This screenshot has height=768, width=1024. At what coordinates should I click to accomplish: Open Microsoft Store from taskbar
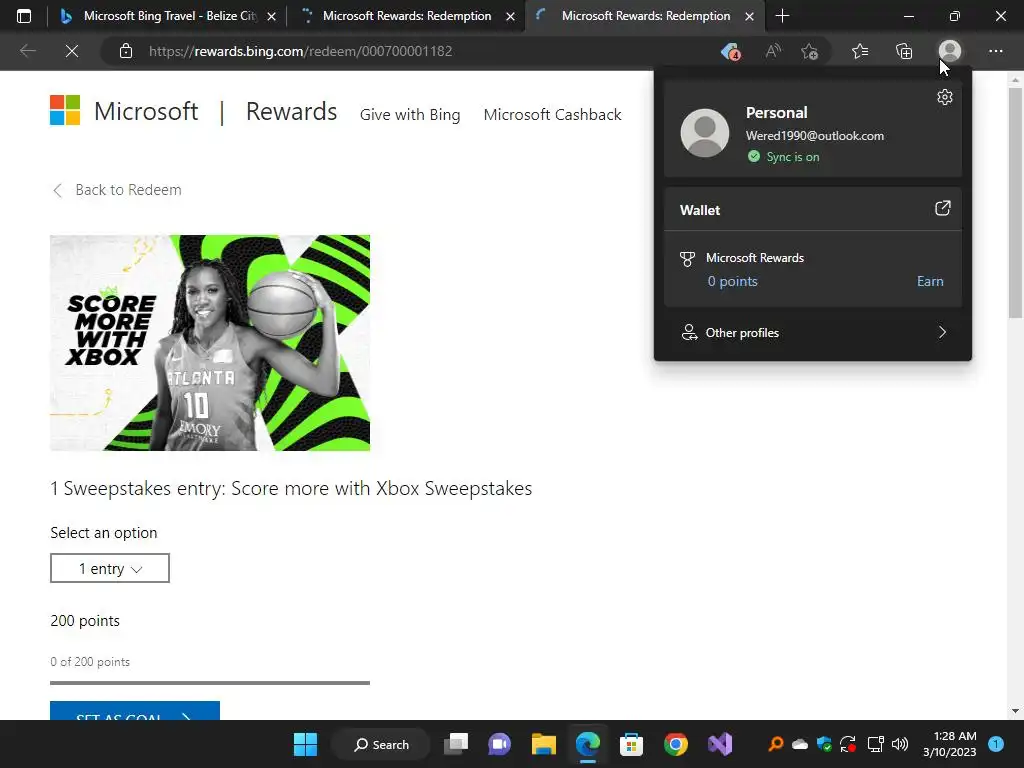click(632, 744)
